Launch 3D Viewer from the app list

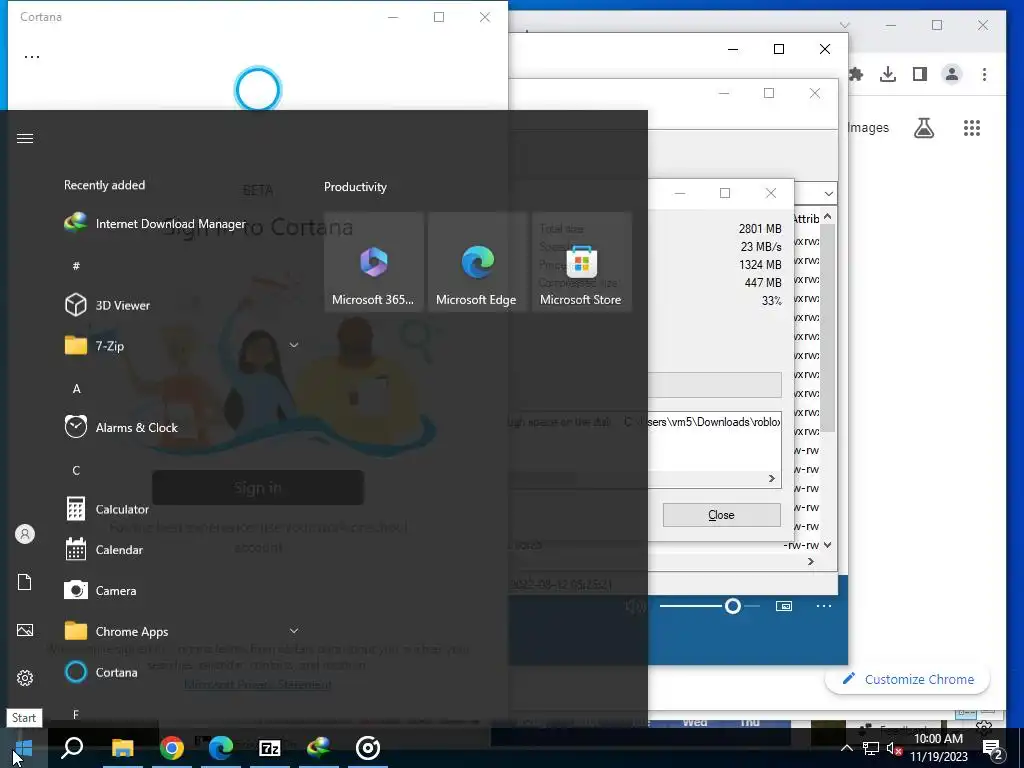(x=106, y=305)
